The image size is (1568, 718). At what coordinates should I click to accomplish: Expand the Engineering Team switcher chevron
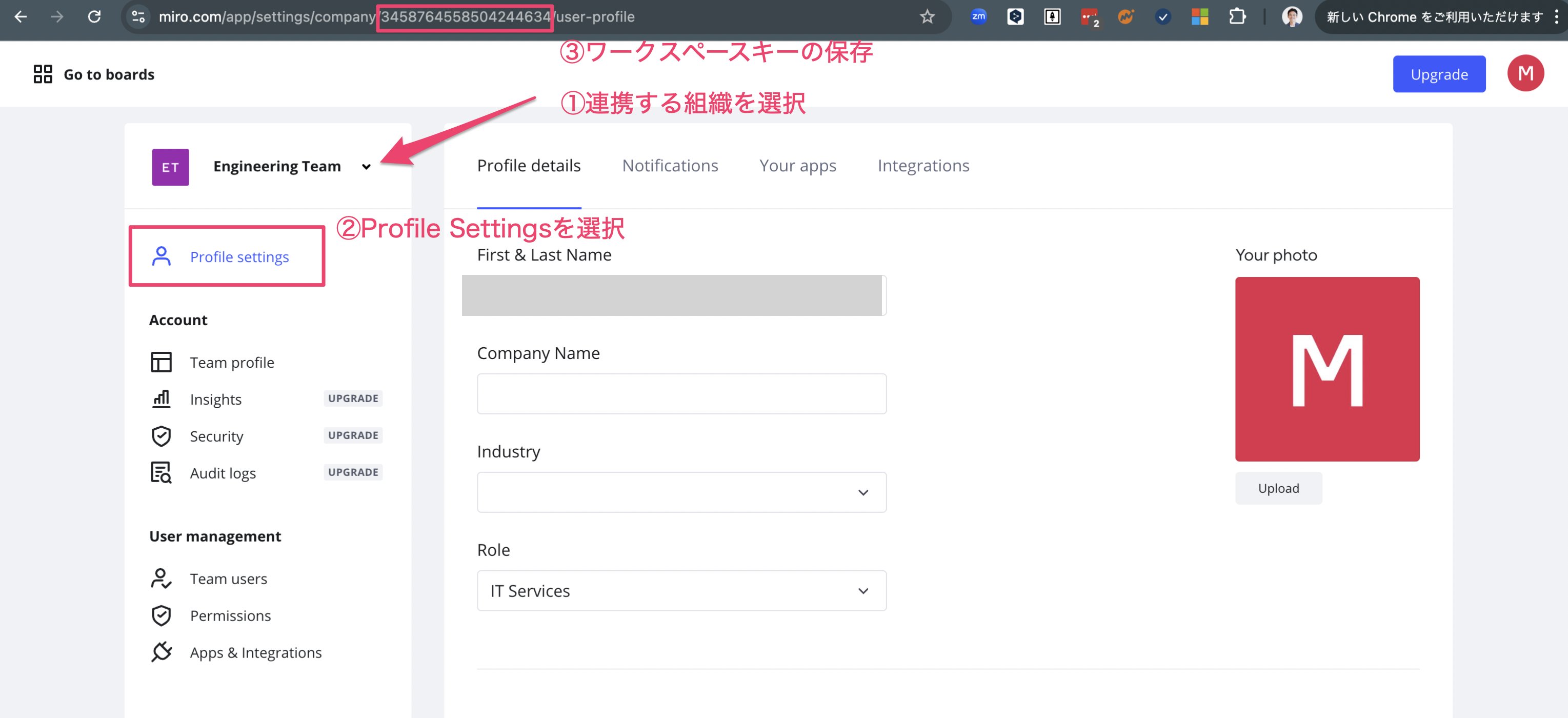click(x=366, y=167)
